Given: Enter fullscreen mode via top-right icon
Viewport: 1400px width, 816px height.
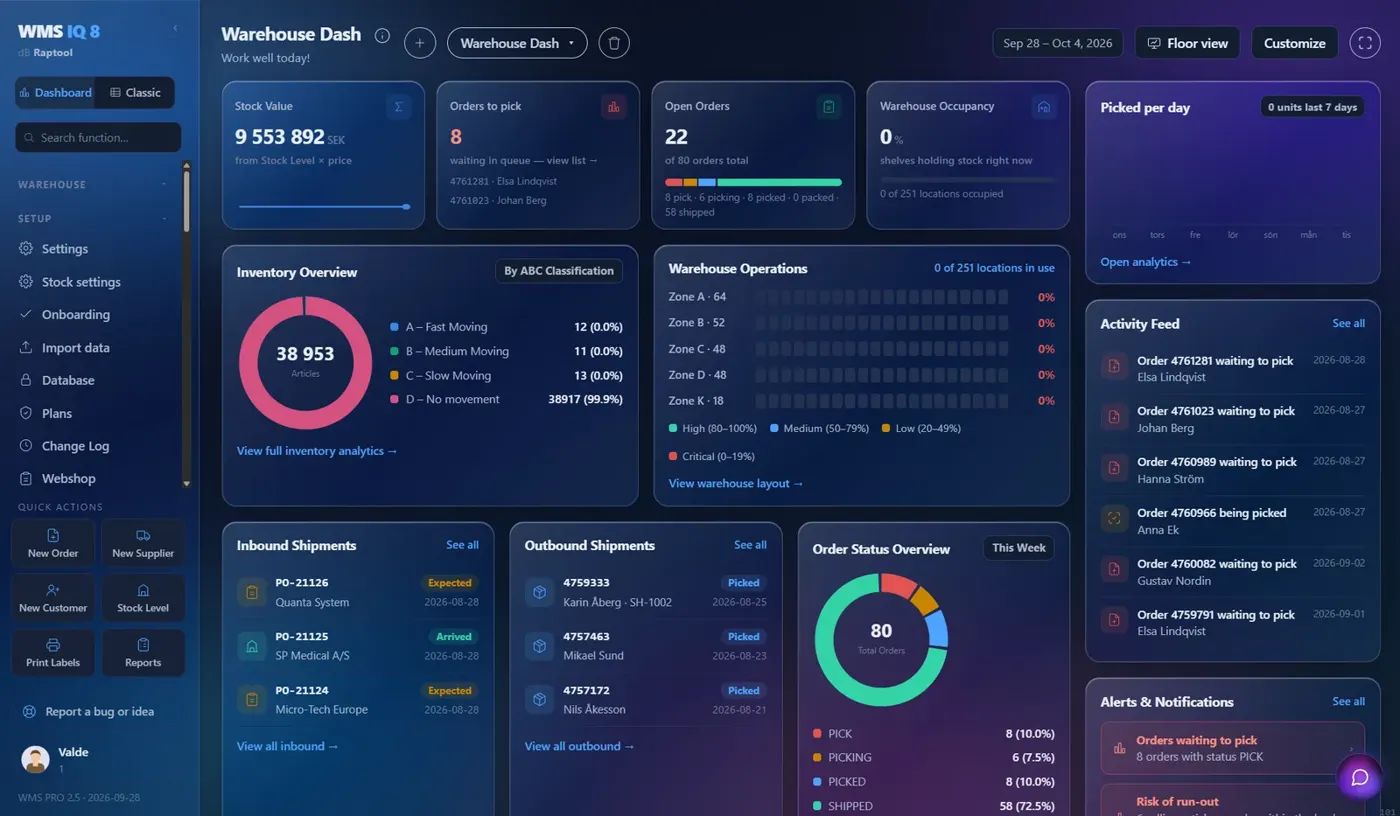Looking at the screenshot, I should [x=1365, y=43].
